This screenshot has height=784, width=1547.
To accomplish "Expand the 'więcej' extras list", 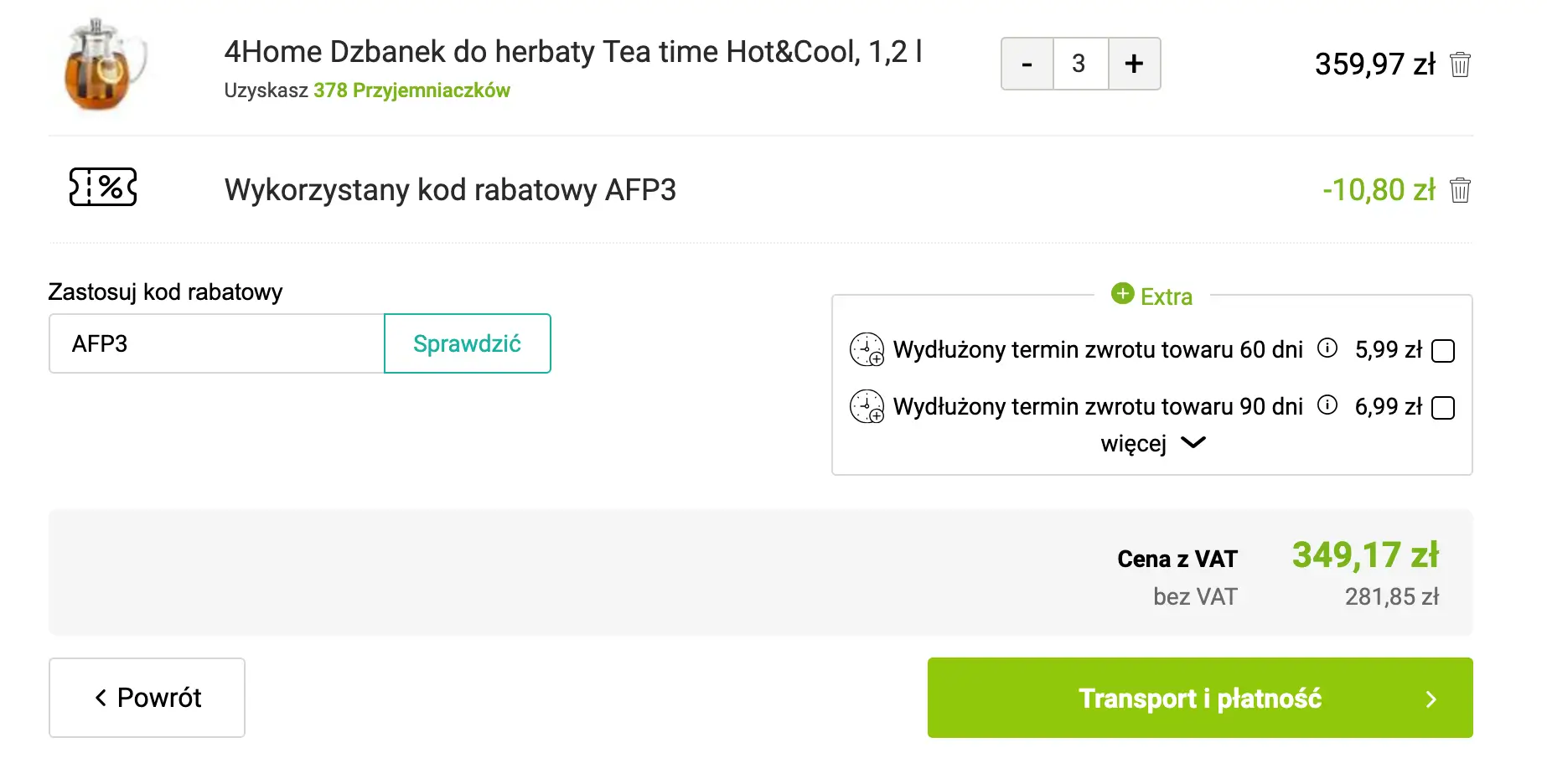I will pyautogui.click(x=1152, y=443).
